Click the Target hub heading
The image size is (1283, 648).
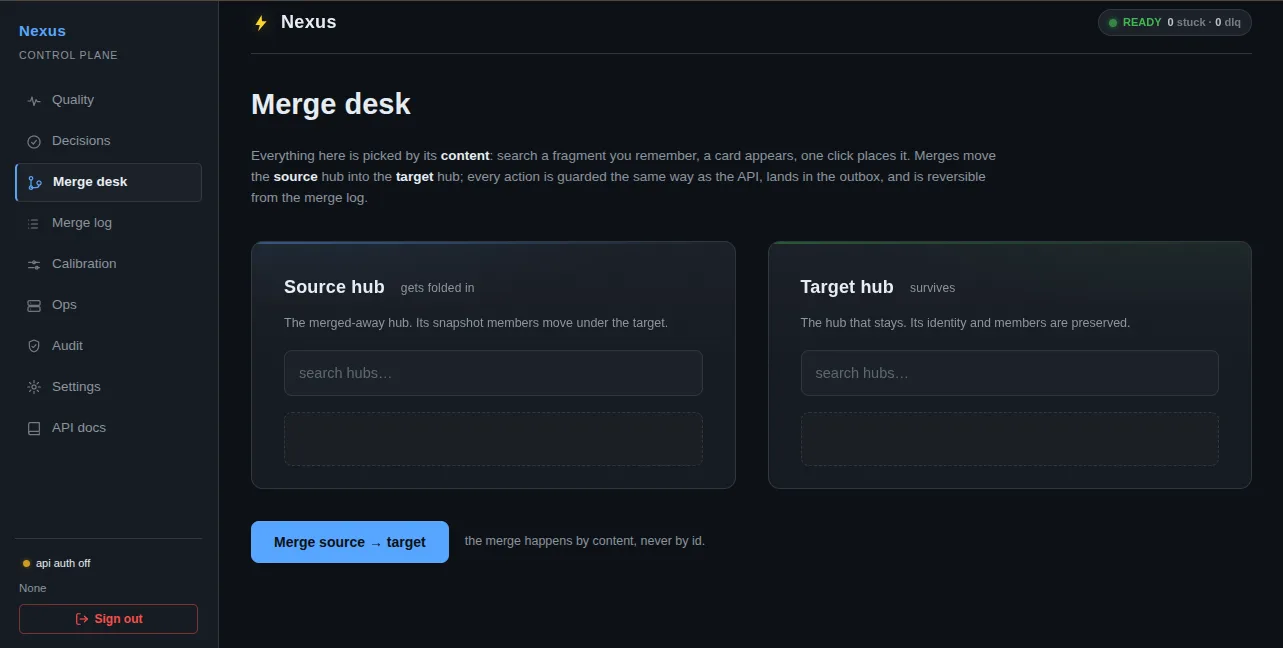click(x=847, y=287)
